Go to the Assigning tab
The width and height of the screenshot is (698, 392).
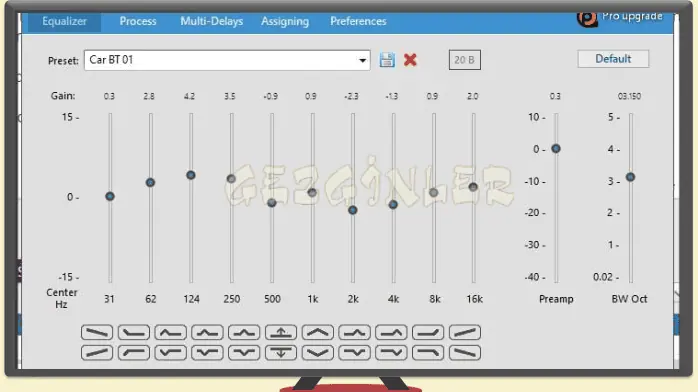[285, 21]
